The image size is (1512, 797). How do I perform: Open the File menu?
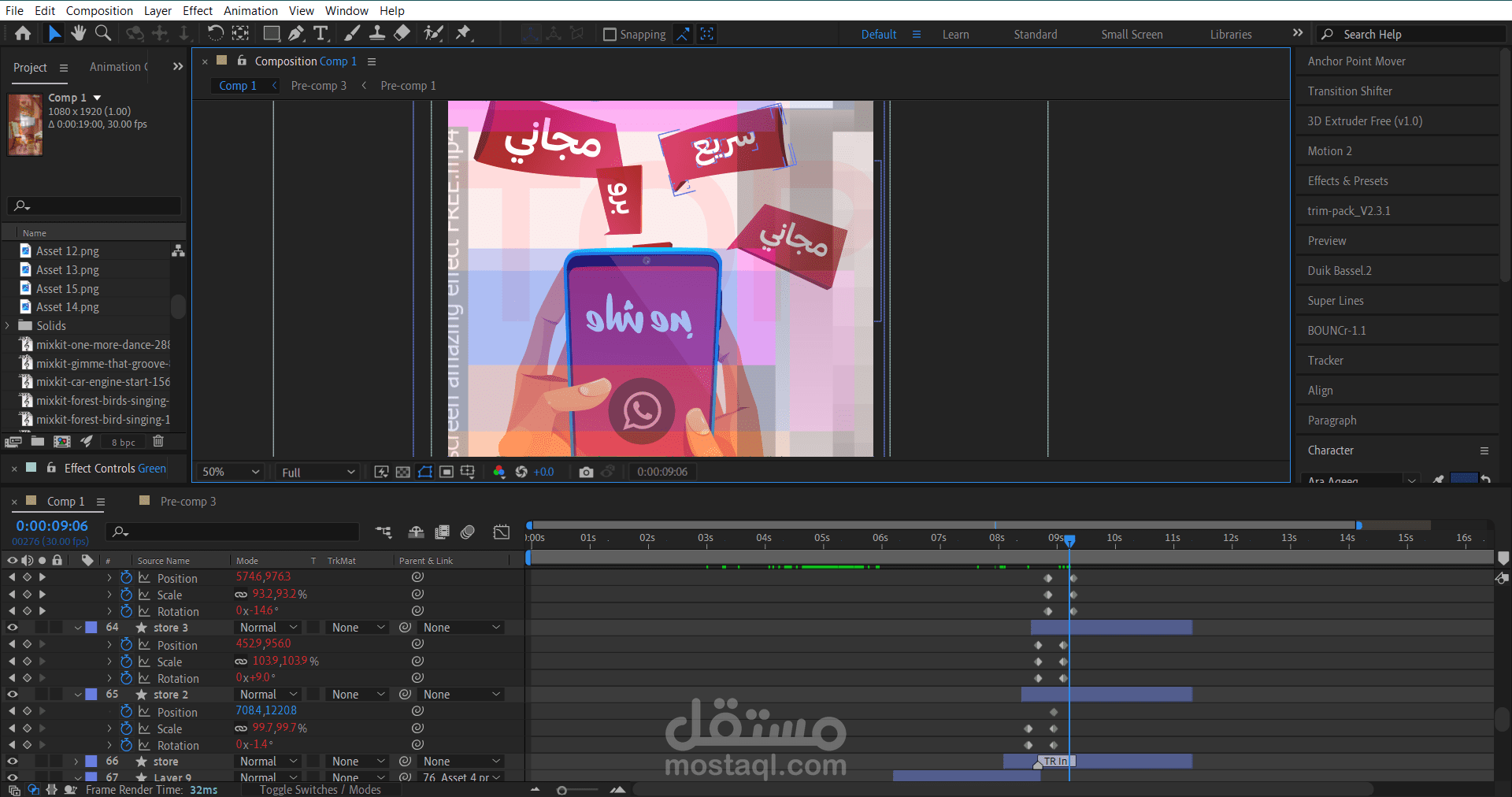click(x=14, y=10)
